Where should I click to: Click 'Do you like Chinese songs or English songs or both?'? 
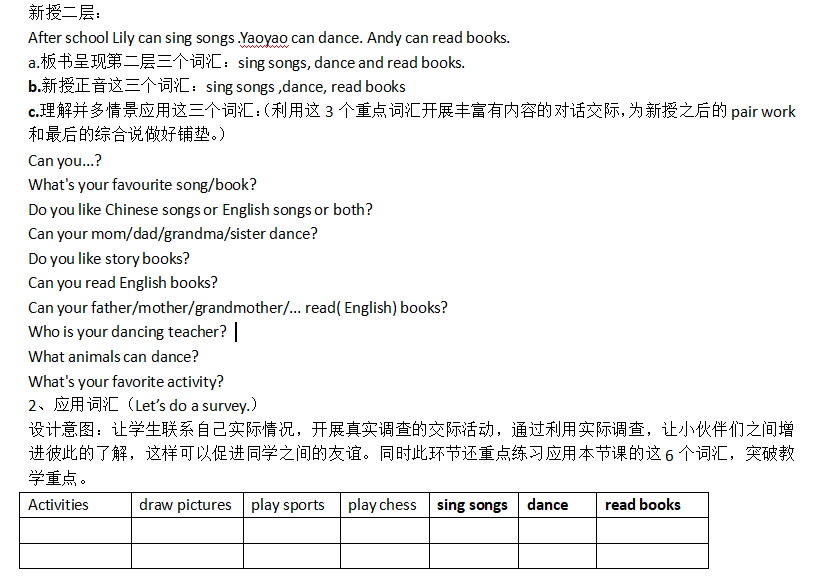point(201,209)
